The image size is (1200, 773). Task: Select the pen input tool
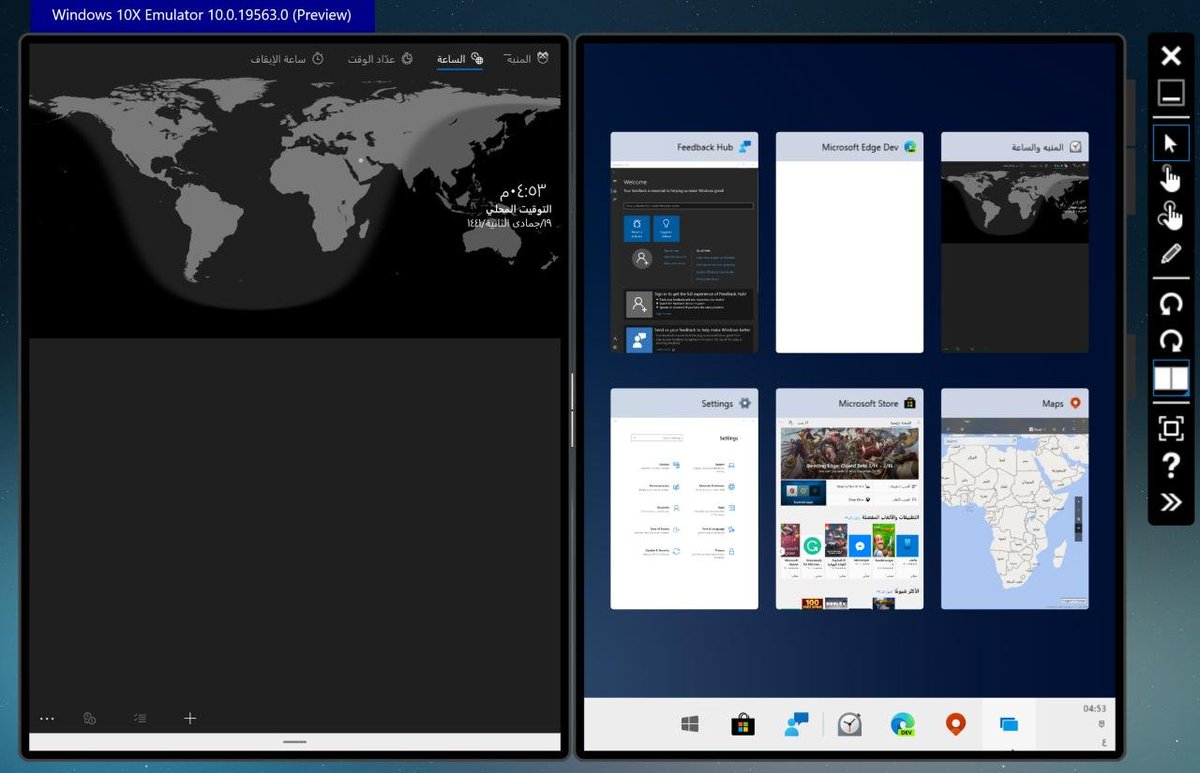[x=1170, y=254]
